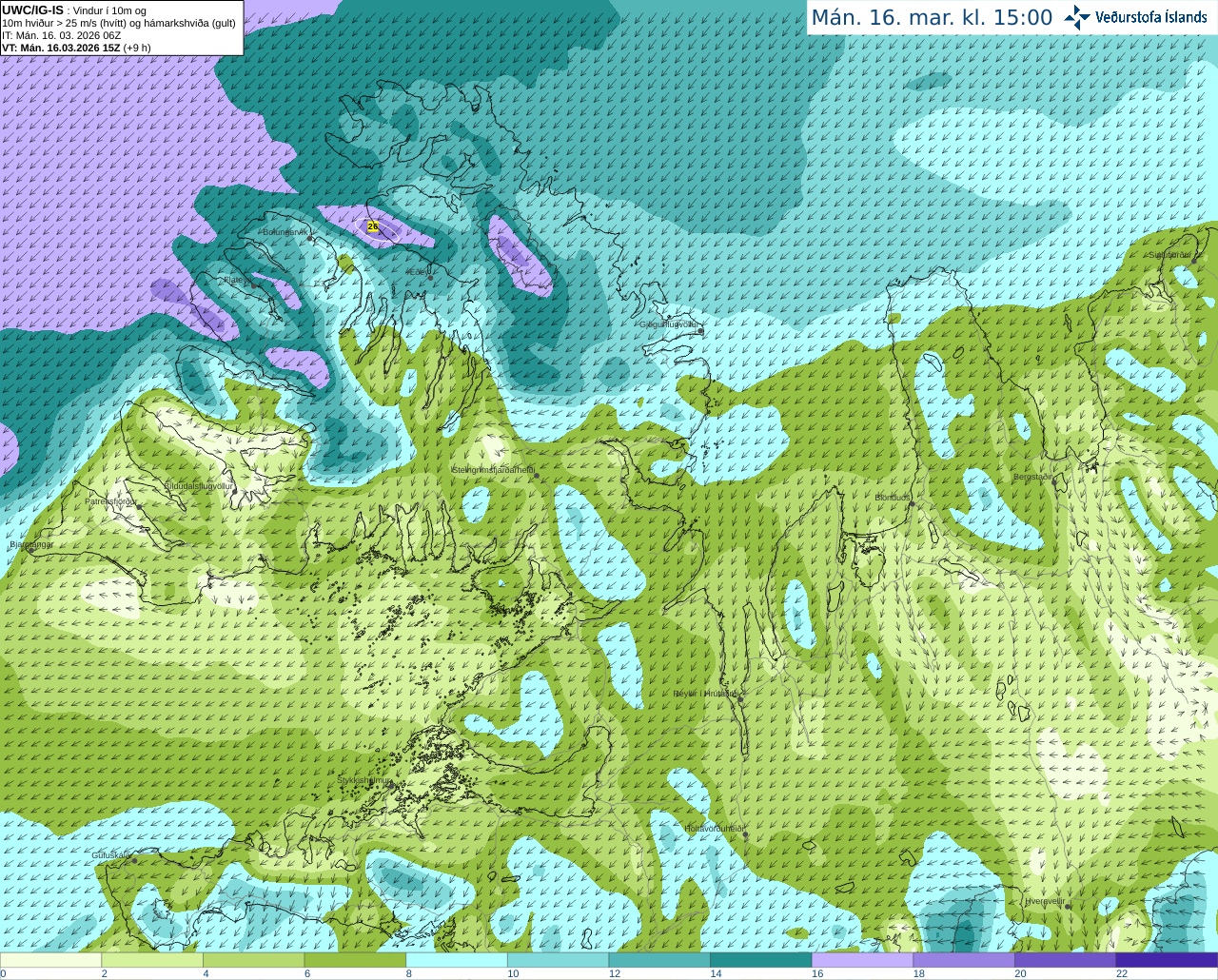Viewport: 1218px width, 980px height.
Task: Click the UWC/IG-IS model title
Action: coord(32,10)
